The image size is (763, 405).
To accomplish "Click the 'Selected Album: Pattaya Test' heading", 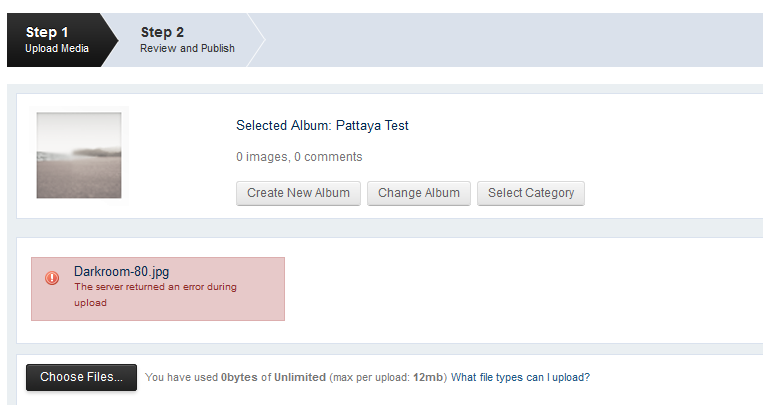I will [322, 126].
